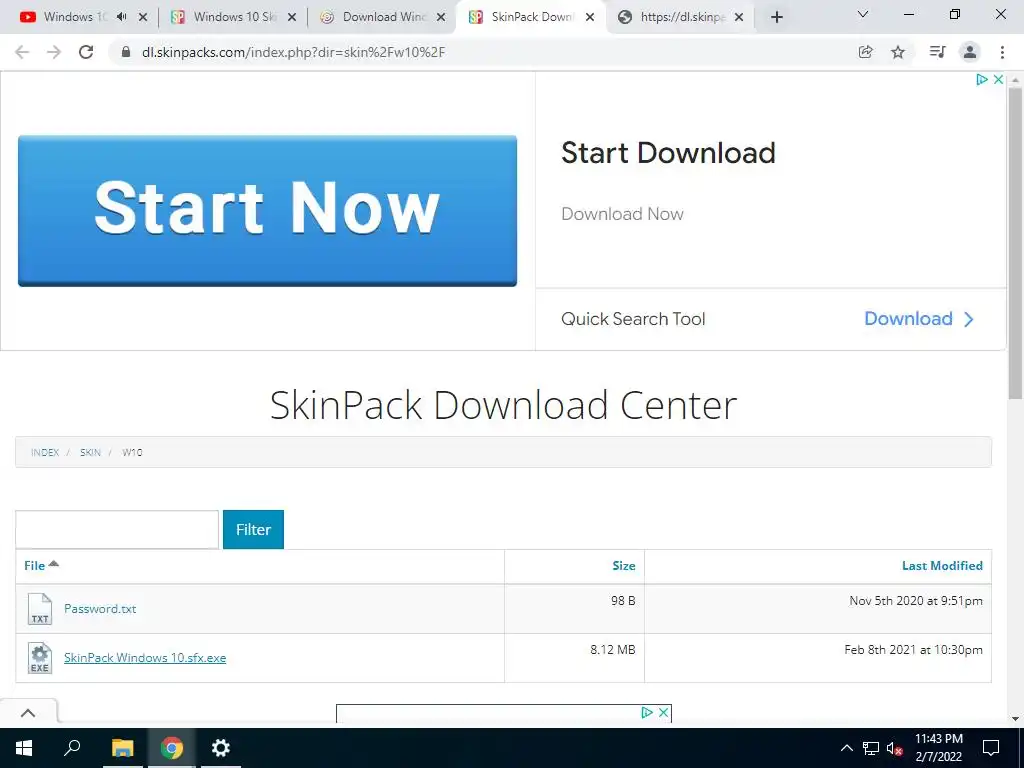Image resolution: width=1024 pixels, height=768 pixels.
Task: Open the Chrome three-dot menu
Action: point(1002,52)
